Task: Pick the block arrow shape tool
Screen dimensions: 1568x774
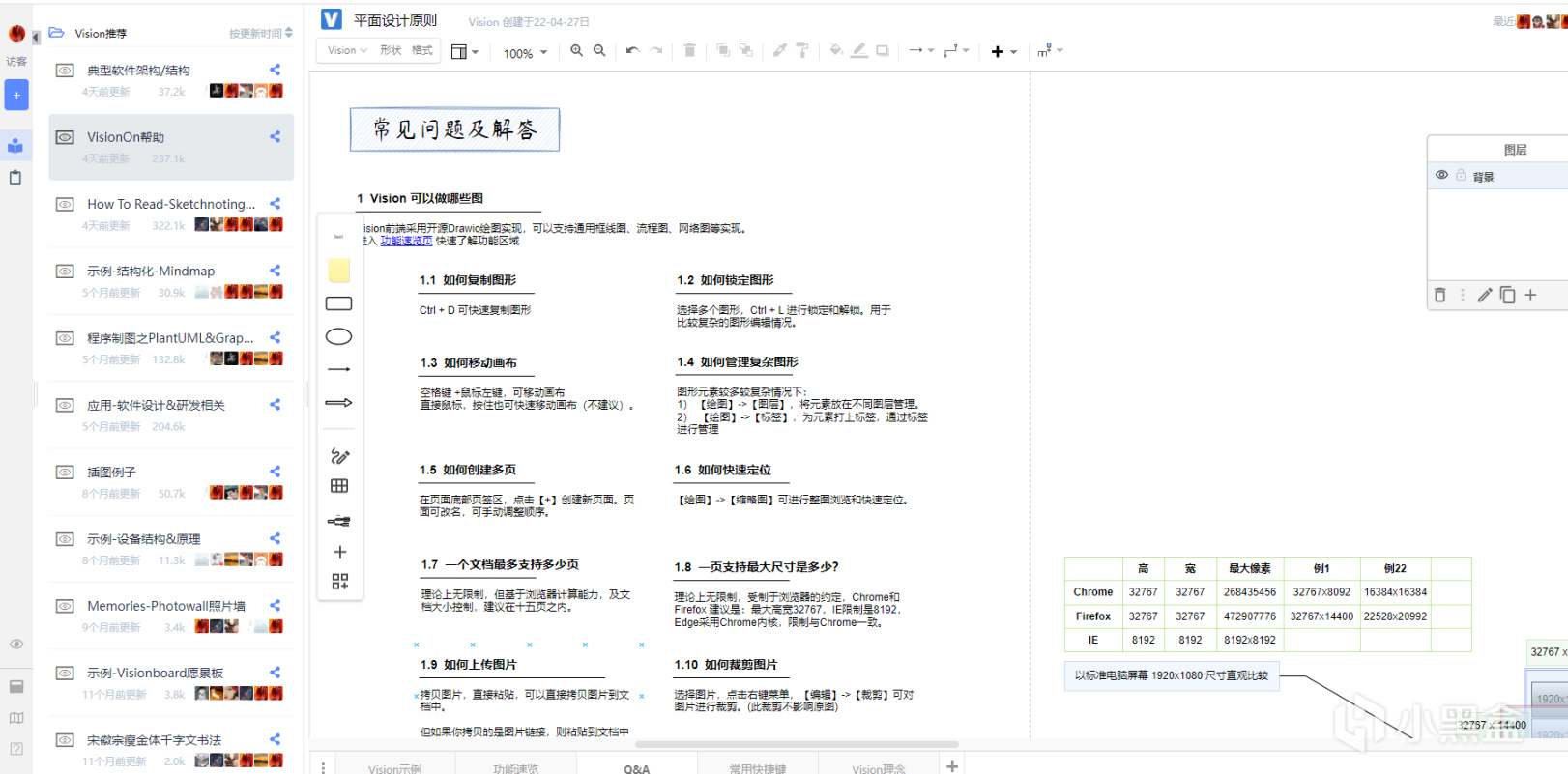Action: click(x=338, y=402)
